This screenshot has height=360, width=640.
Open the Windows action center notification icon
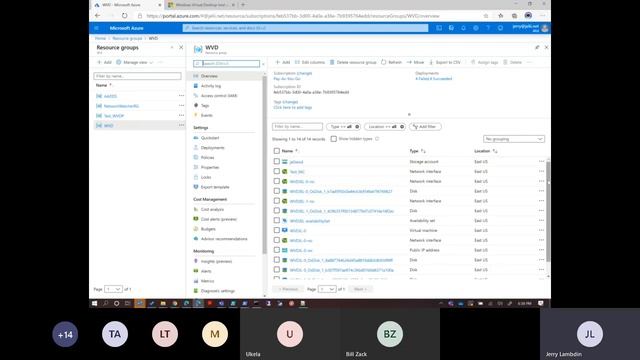[x=541, y=303]
